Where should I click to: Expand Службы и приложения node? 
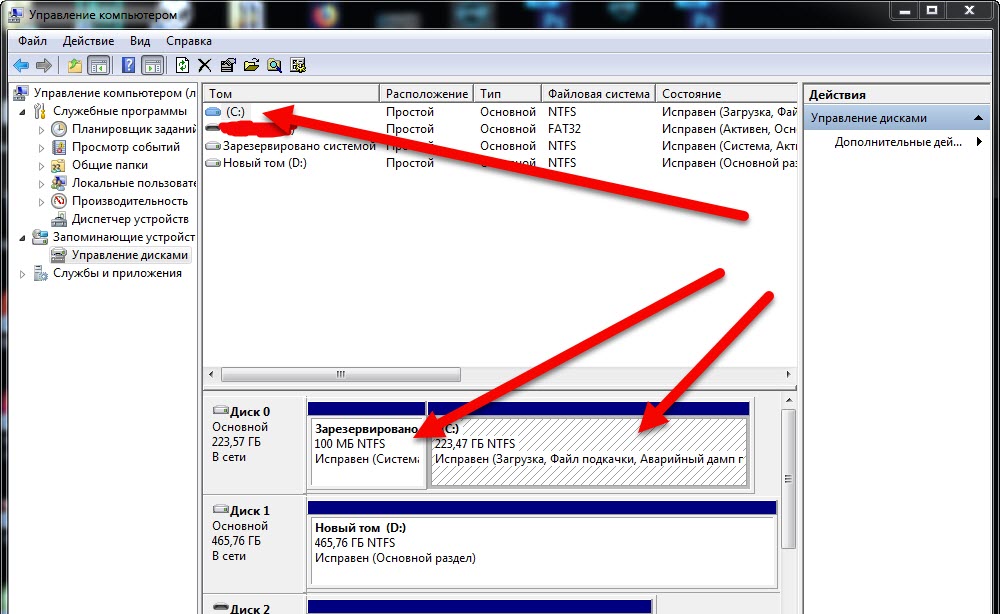click(23, 274)
